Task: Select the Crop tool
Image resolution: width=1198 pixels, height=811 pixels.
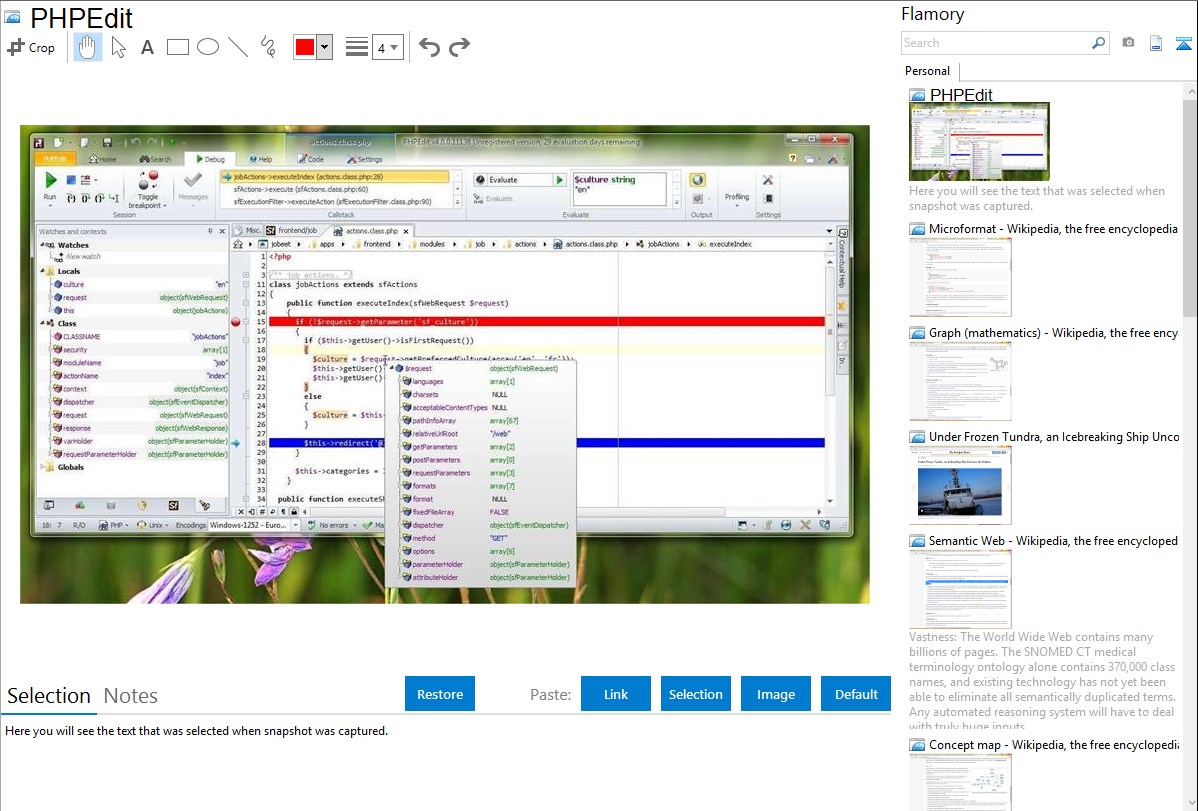Action: [x=31, y=47]
